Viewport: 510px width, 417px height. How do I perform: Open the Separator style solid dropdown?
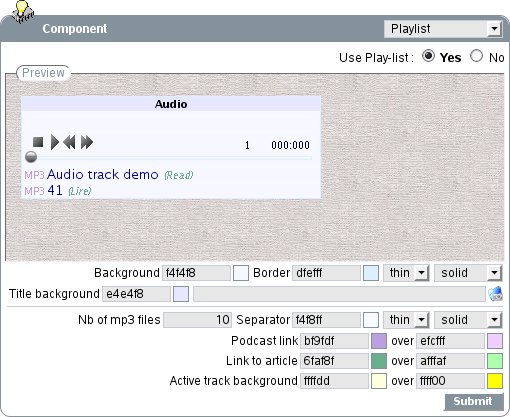468,320
